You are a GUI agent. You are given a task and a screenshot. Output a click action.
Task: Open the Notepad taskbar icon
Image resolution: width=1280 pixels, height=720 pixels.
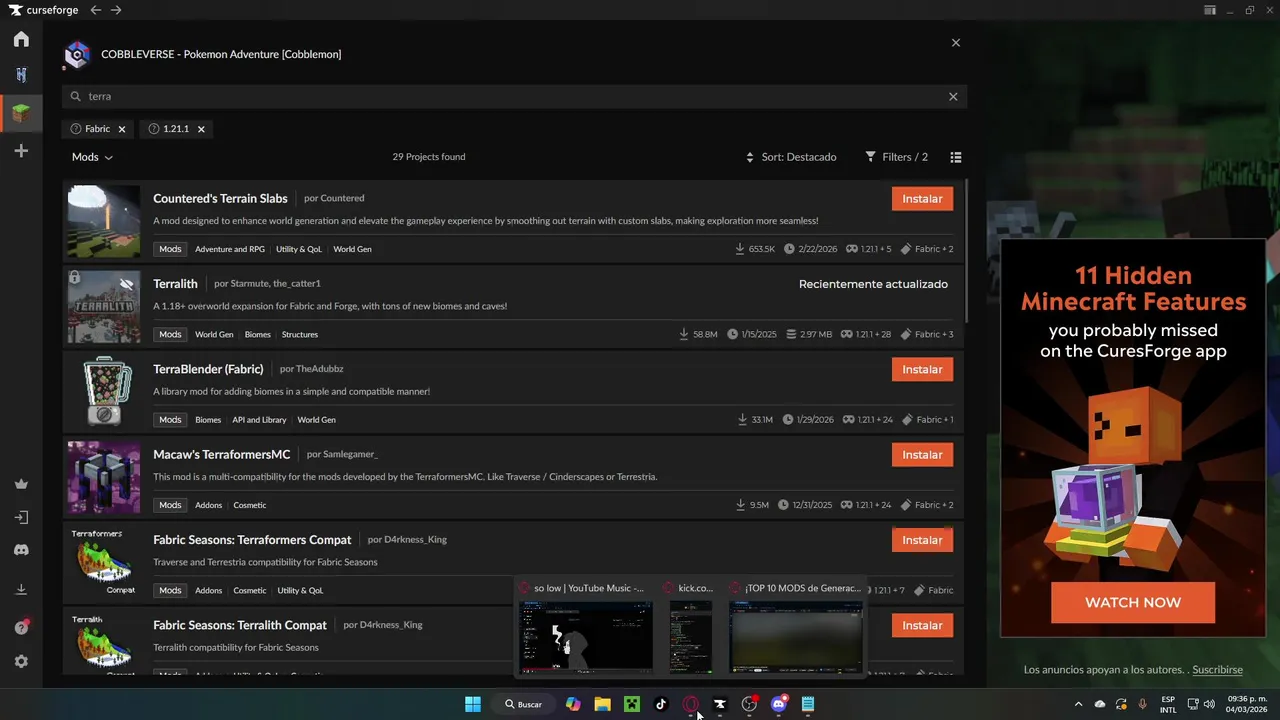(808, 704)
